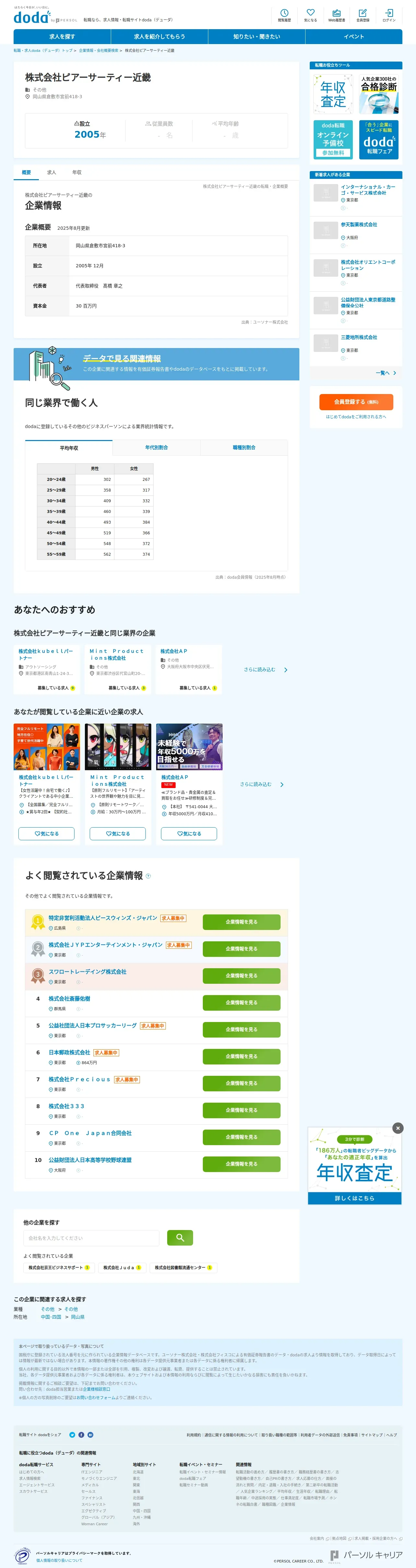The width and height of the screenshot is (416, 1568).
Task: Toggle 気になる for 株式会社ＡＰ job
Action: (x=189, y=833)
